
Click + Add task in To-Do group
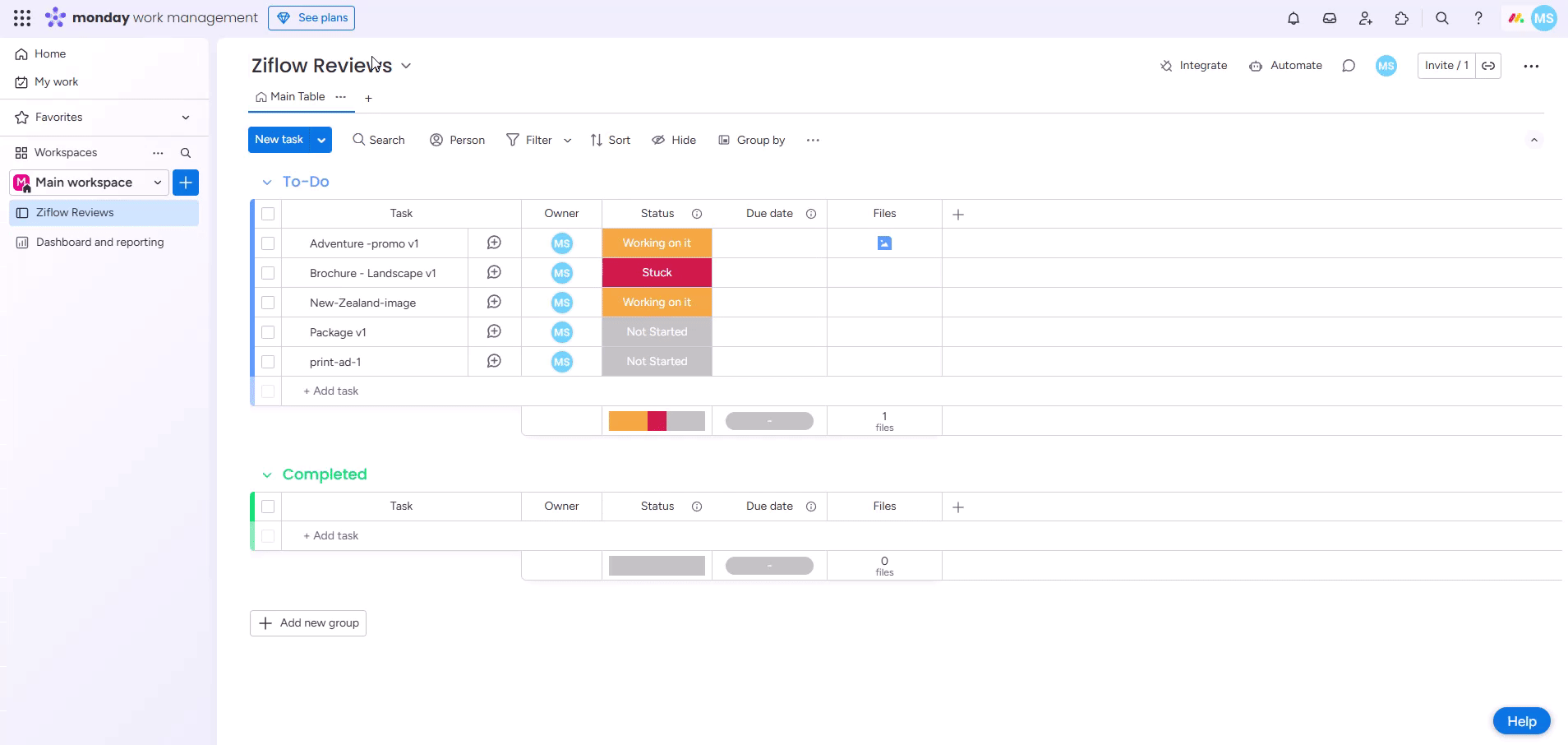(x=331, y=391)
